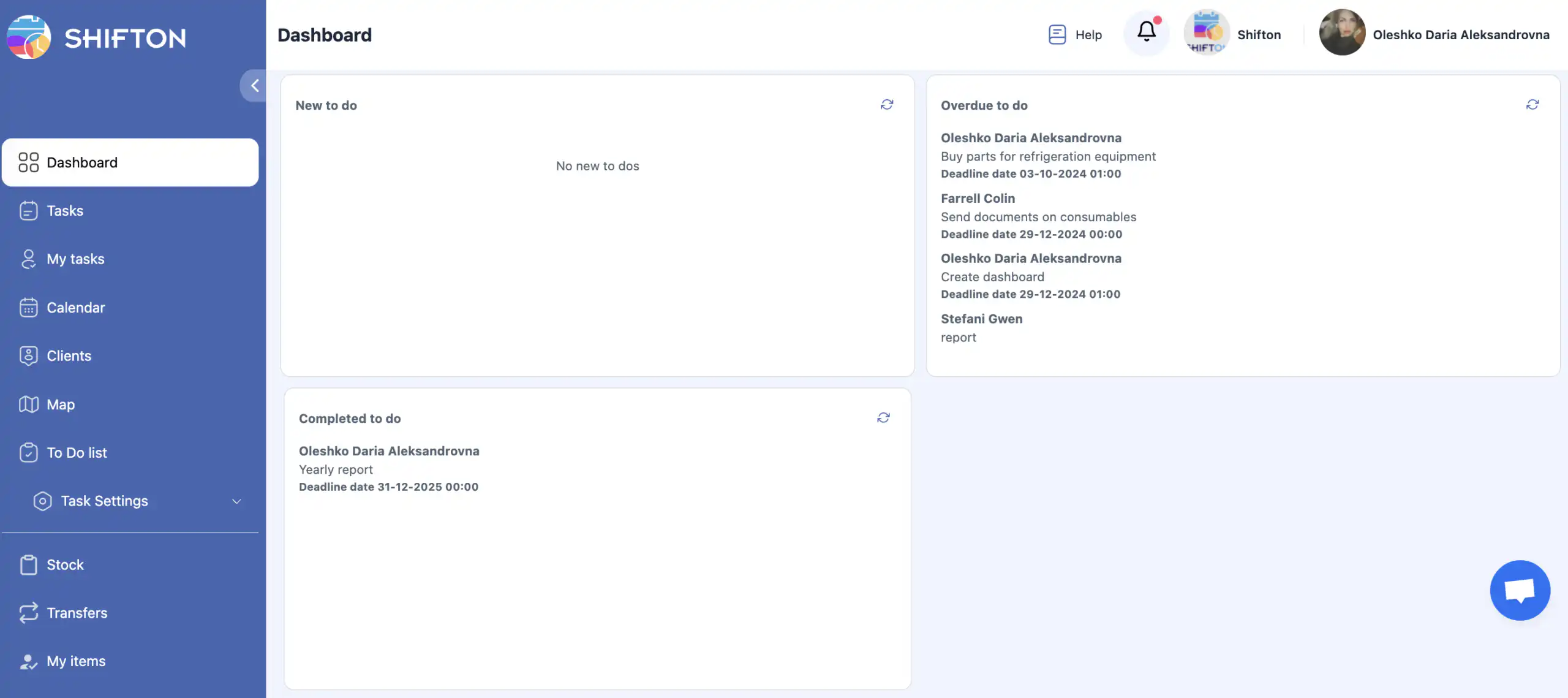This screenshot has width=1568, height=698.
Task: Navigate to the Map page
Action: [x=61, y=404]
